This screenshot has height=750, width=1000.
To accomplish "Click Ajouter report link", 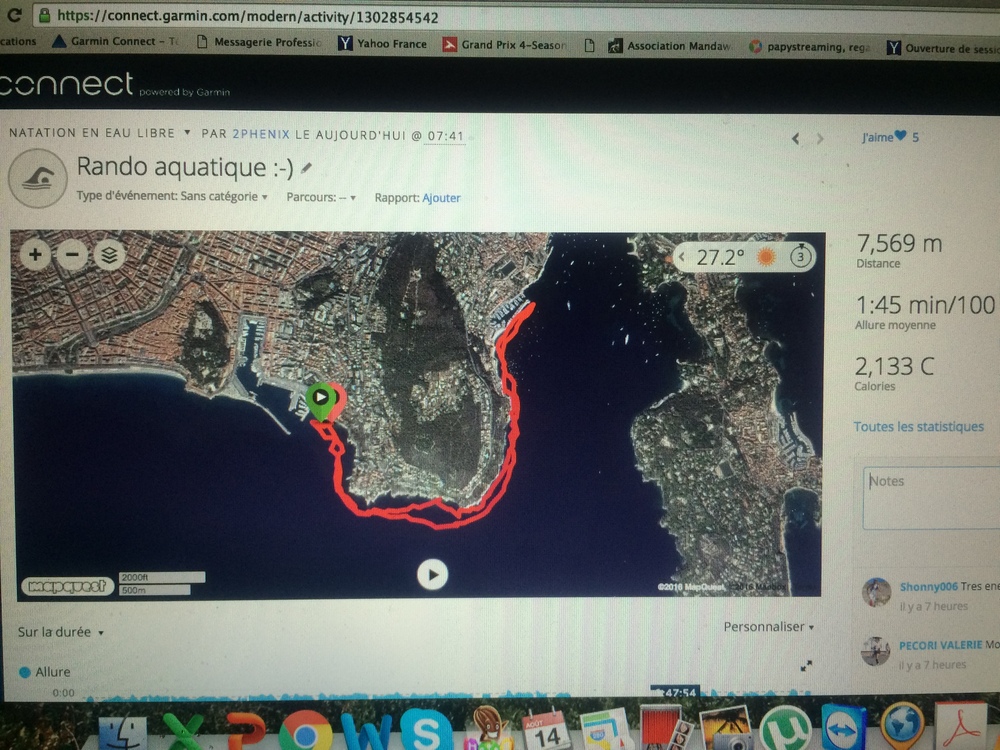I will click(x=441, y=198).
